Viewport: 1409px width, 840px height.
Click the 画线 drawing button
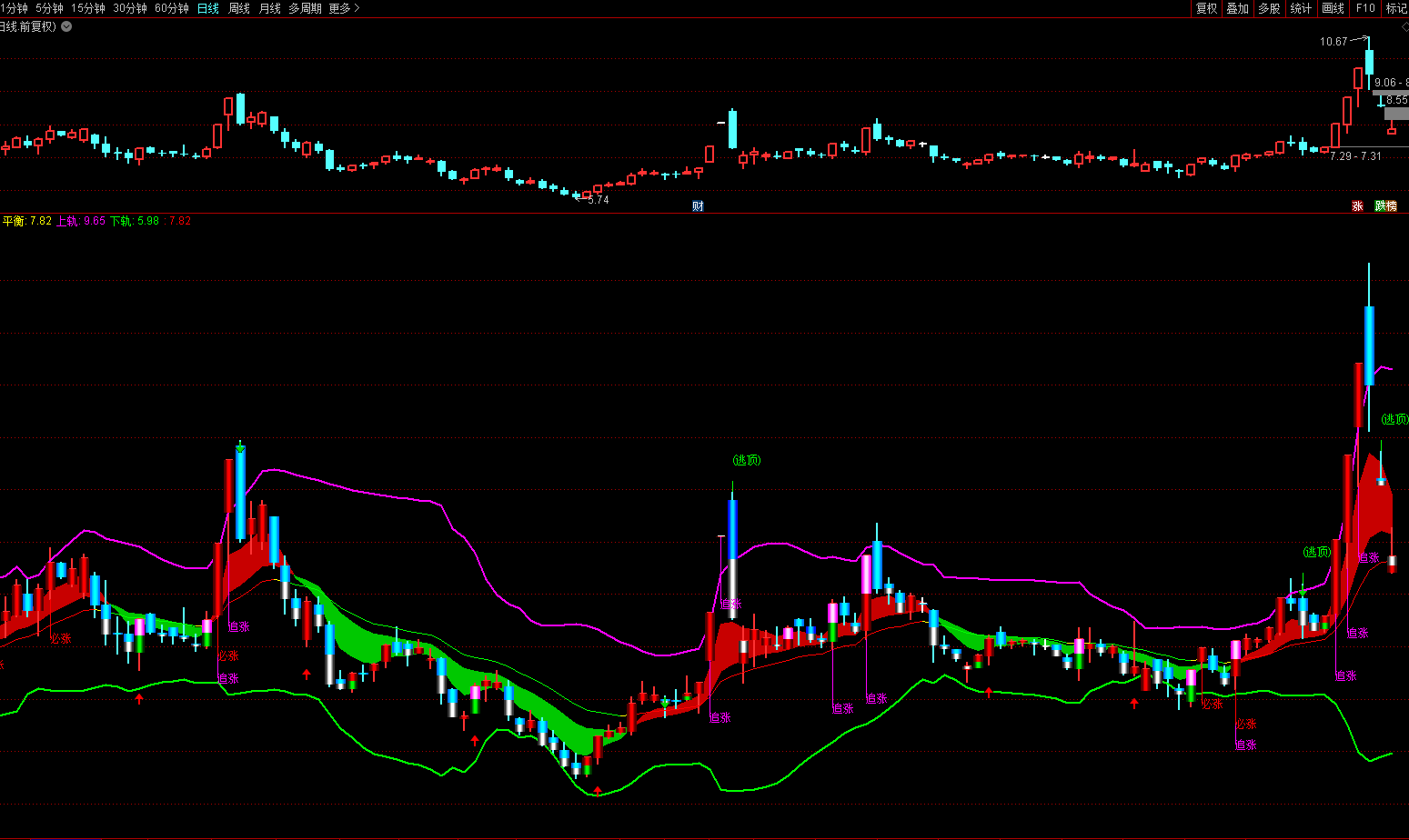tap(1333, 8)
